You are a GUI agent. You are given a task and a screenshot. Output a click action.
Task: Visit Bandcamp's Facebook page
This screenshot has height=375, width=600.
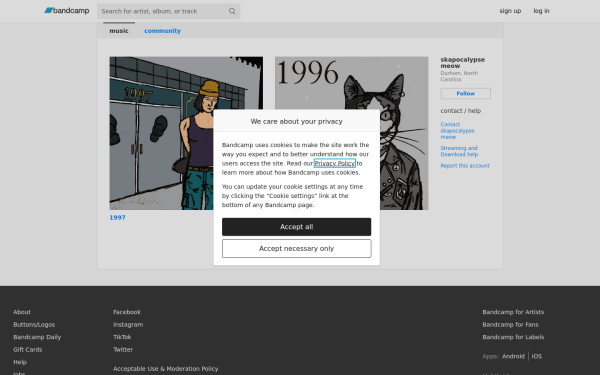(x=127, y=312)
